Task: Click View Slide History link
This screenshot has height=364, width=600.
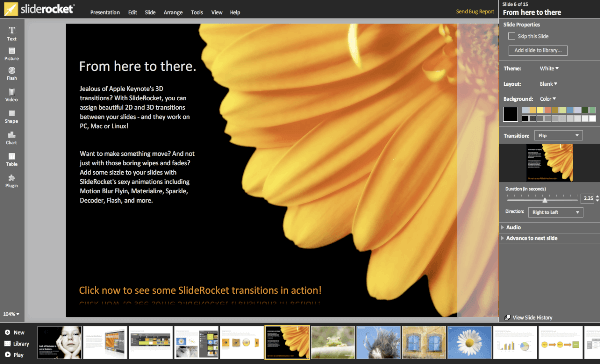Action: click(532, 317)
